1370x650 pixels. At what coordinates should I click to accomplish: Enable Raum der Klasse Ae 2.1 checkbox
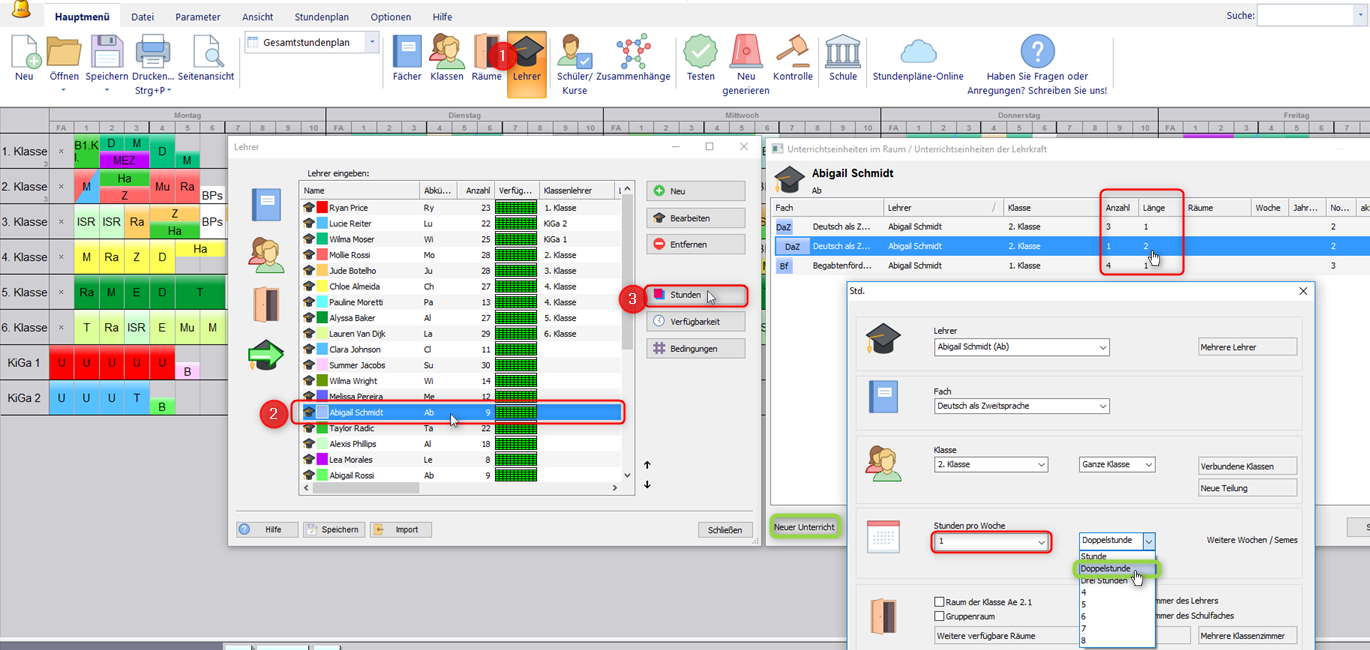point(939,602)
